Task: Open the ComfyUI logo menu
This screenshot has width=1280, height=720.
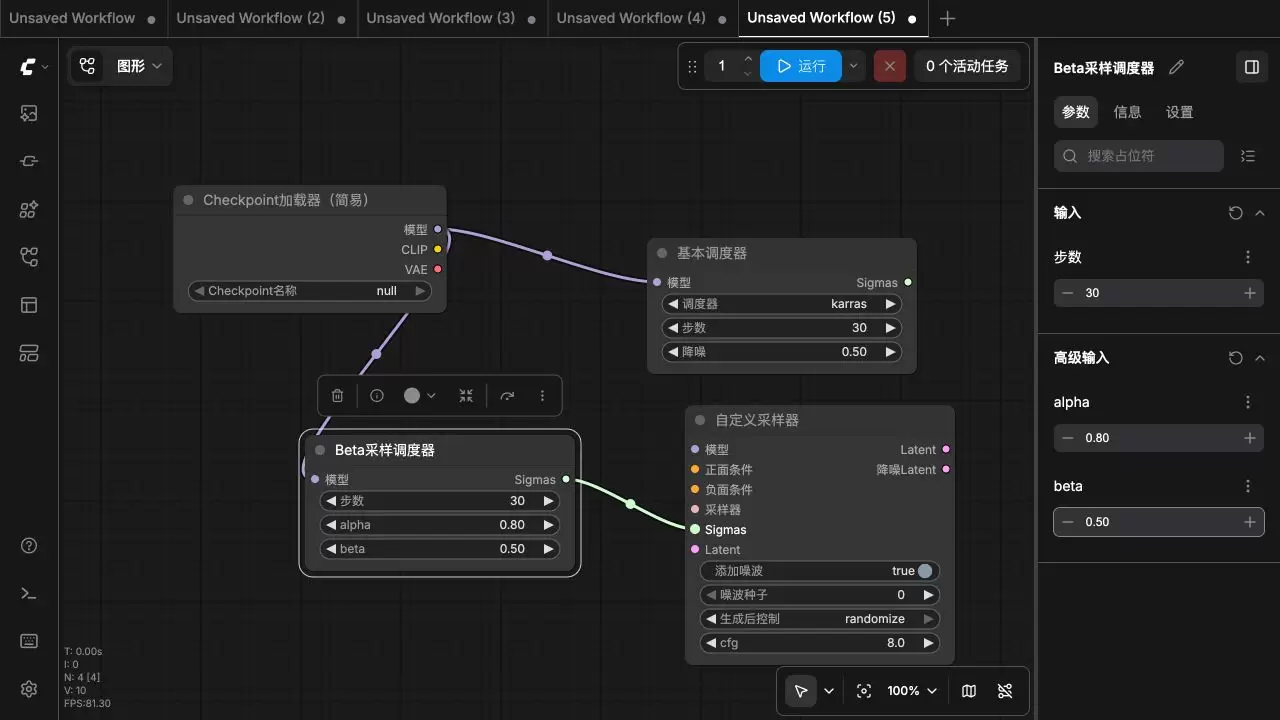Action: coord(33,67)
